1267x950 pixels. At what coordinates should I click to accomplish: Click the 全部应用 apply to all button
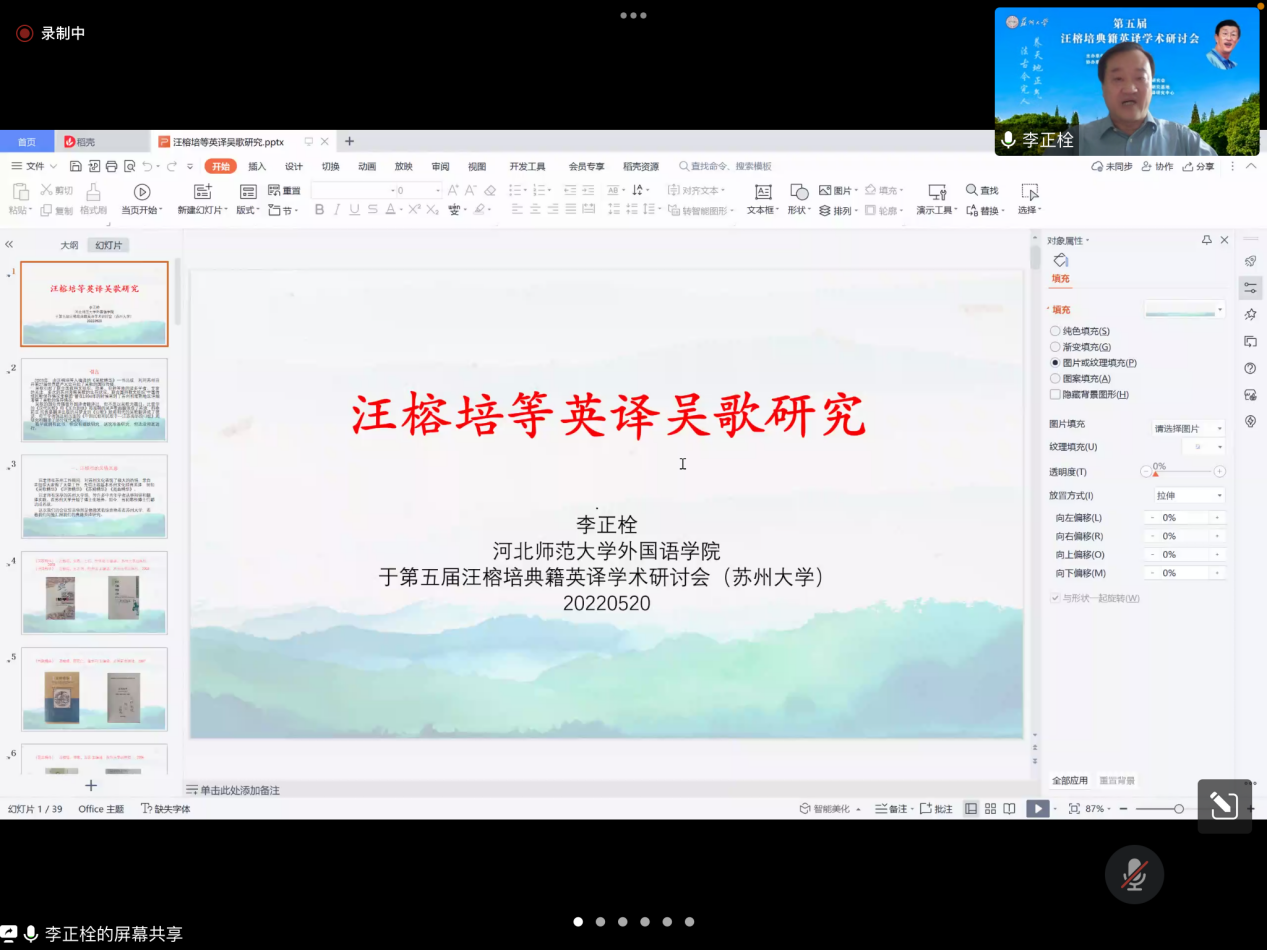tap(1069, 780)
